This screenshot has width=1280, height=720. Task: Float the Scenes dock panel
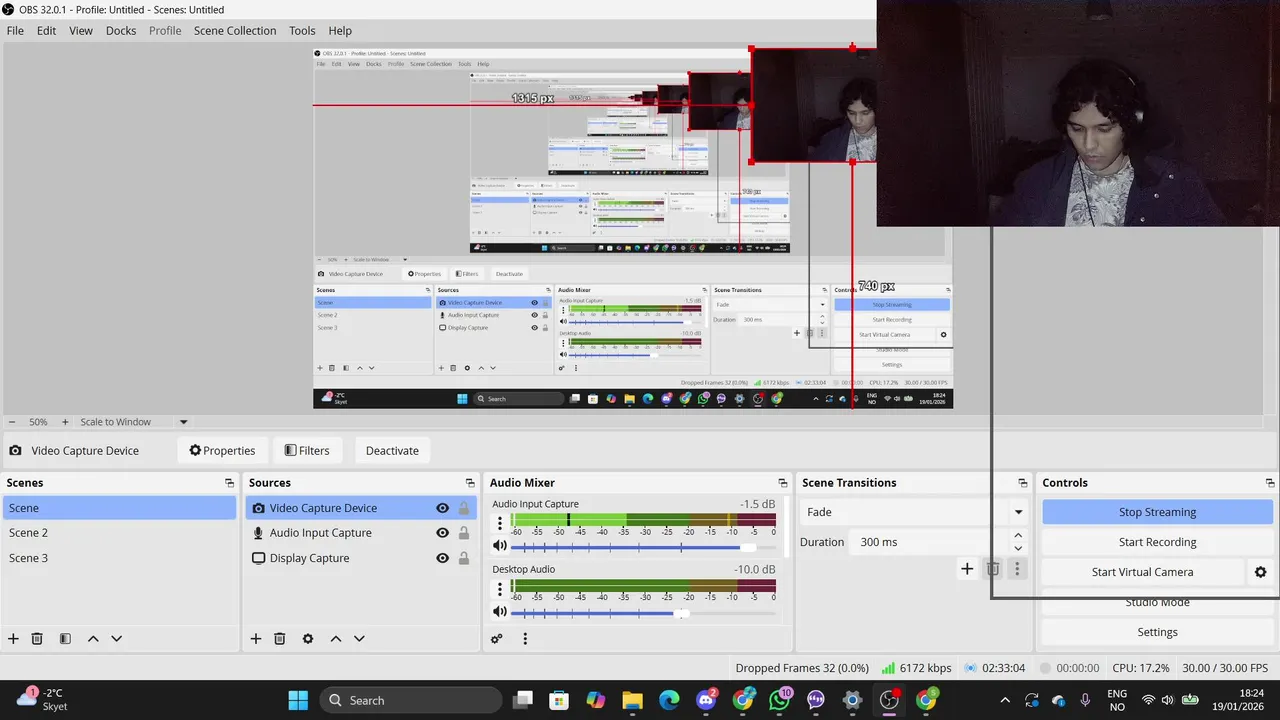pos(229,483)
